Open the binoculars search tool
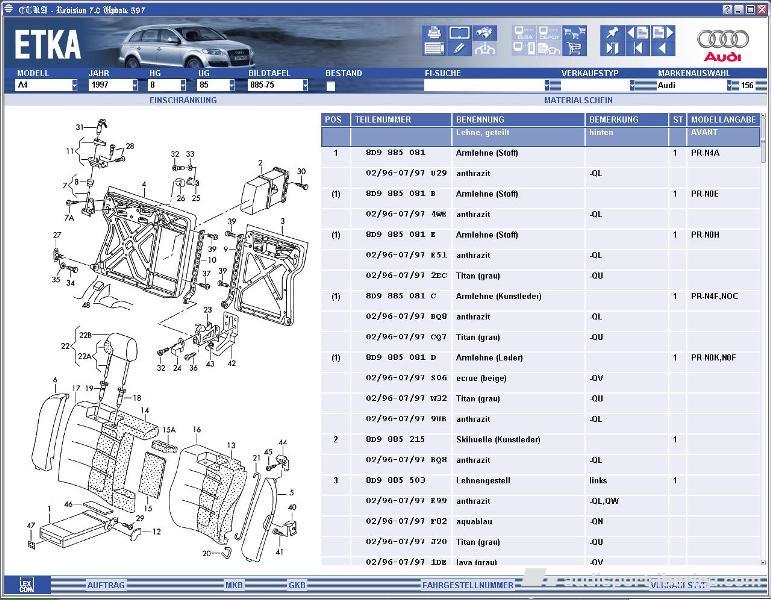 pos(485,33)
